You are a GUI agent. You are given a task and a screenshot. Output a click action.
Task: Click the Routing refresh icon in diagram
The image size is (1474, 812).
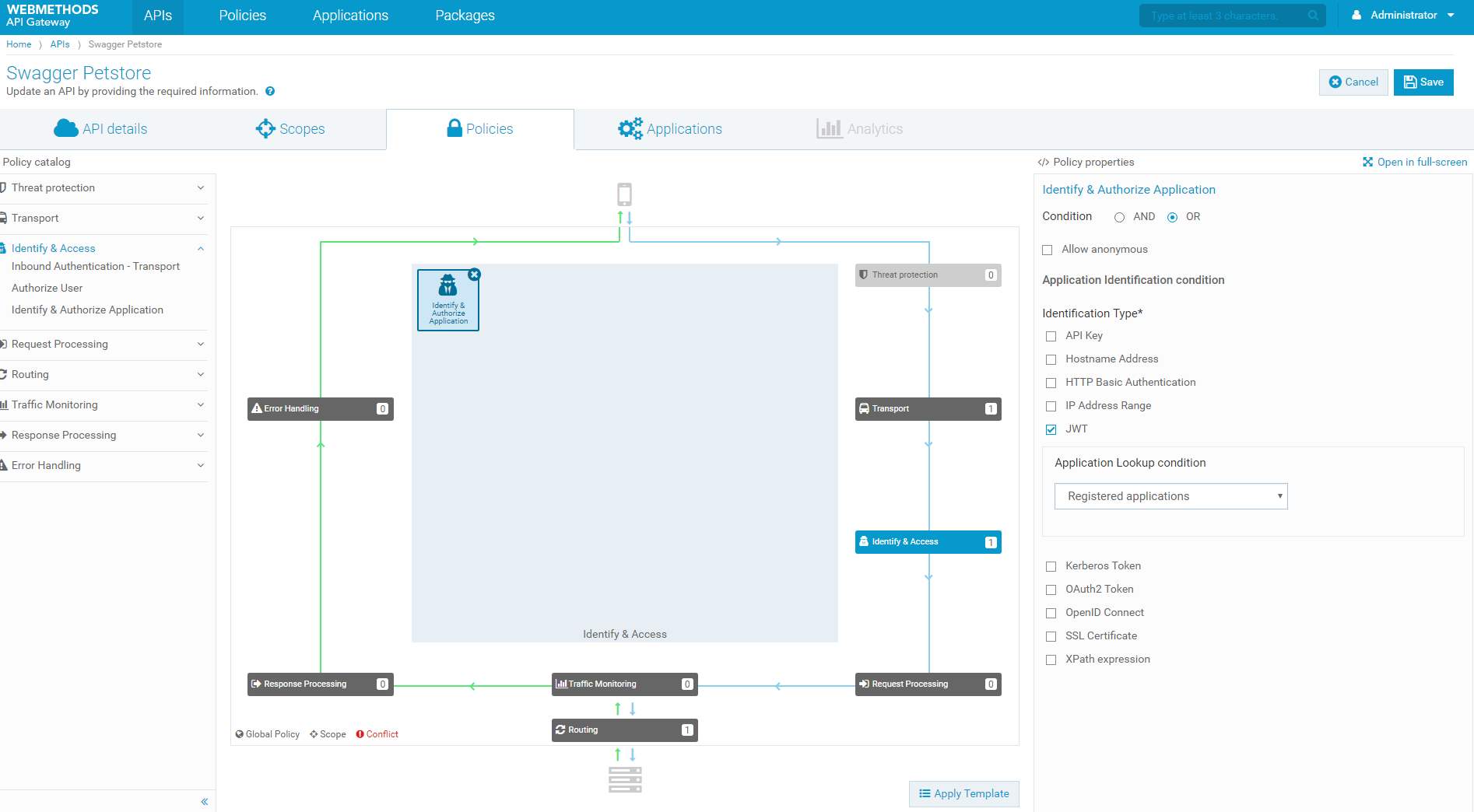(560, 730)
